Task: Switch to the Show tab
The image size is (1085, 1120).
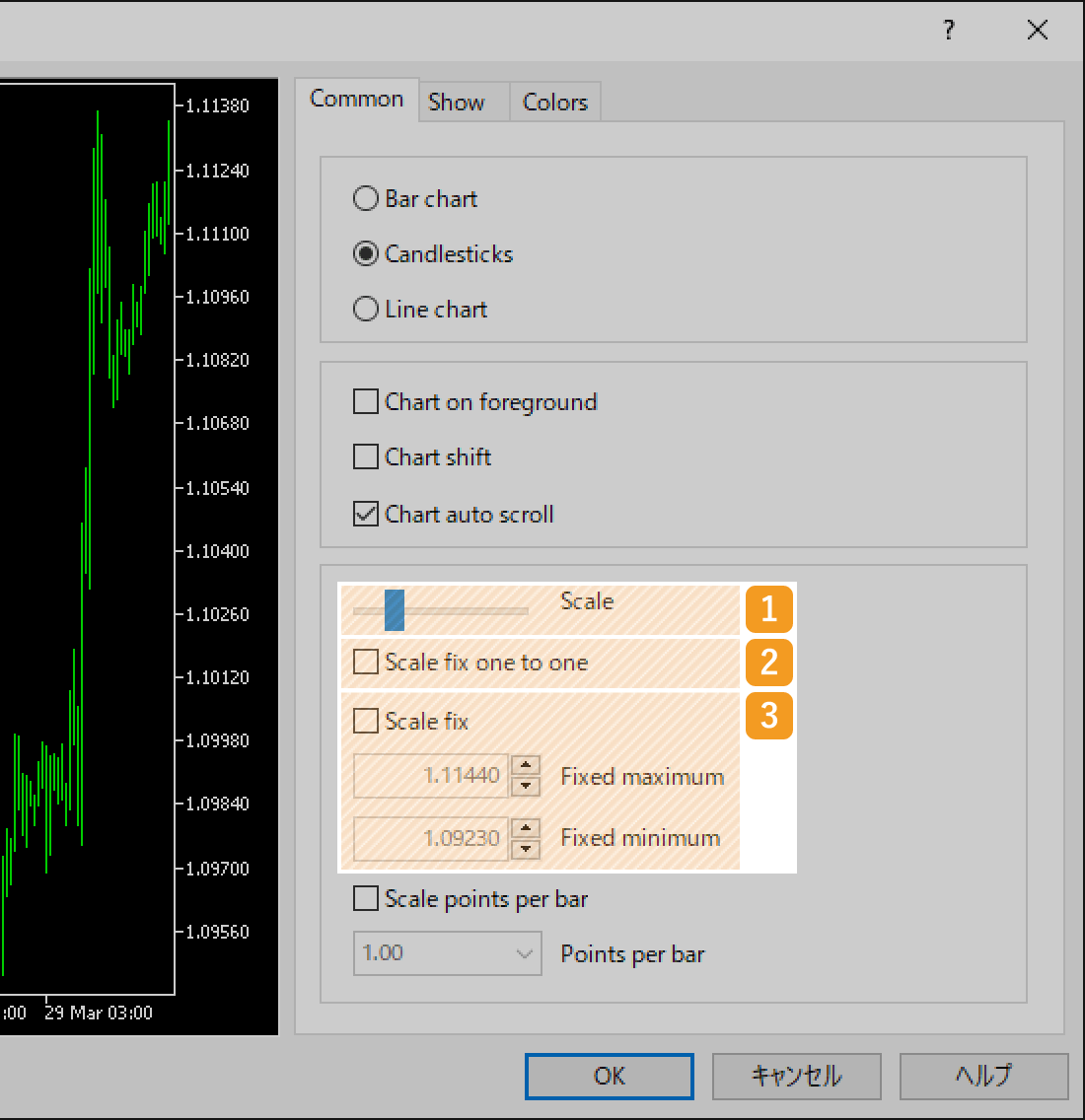Action: pyautogui.click(x=456, y=101)
